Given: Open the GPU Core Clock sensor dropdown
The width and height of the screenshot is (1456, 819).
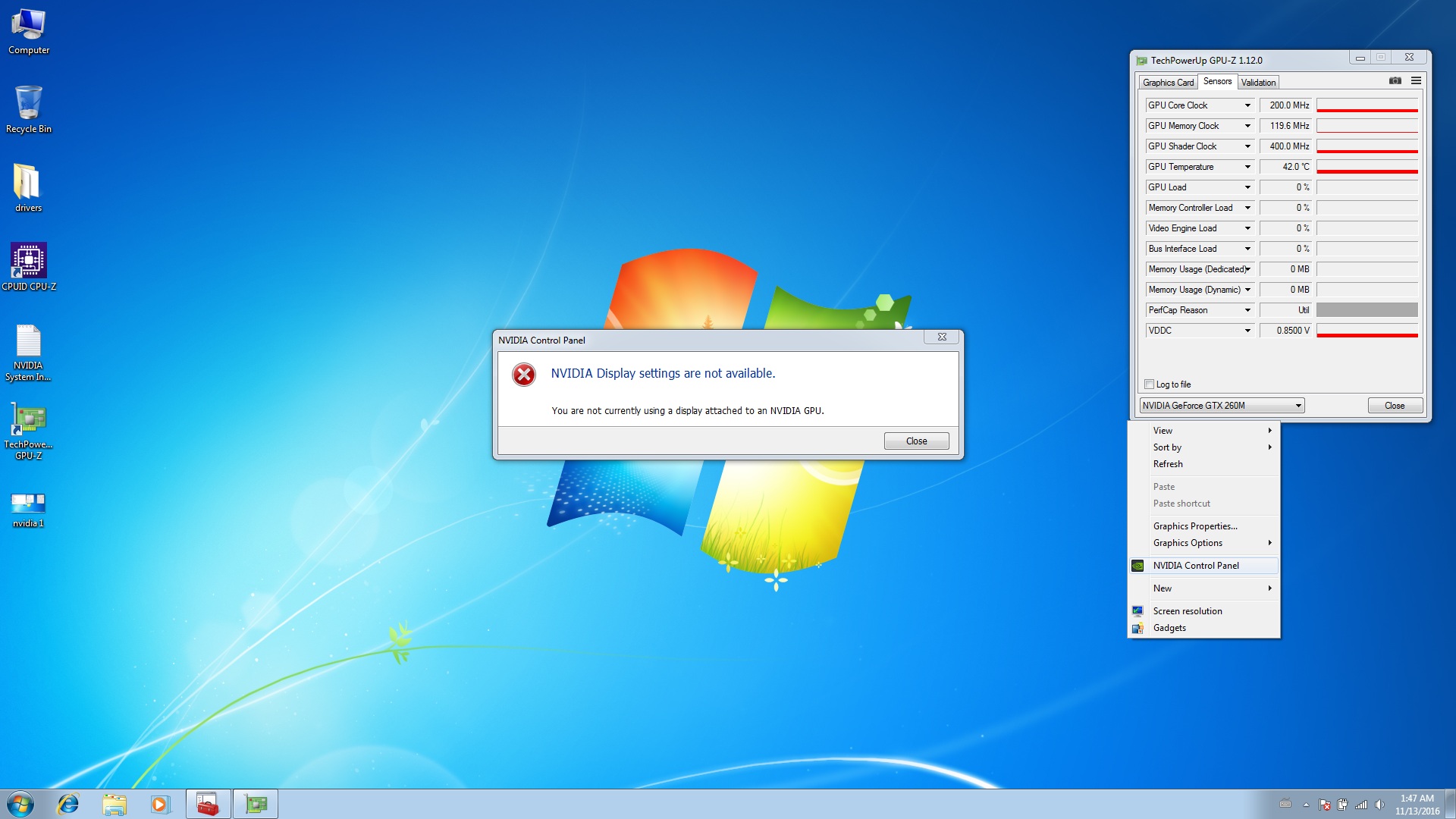Looking at the screenshot, I should [1247, 105].
